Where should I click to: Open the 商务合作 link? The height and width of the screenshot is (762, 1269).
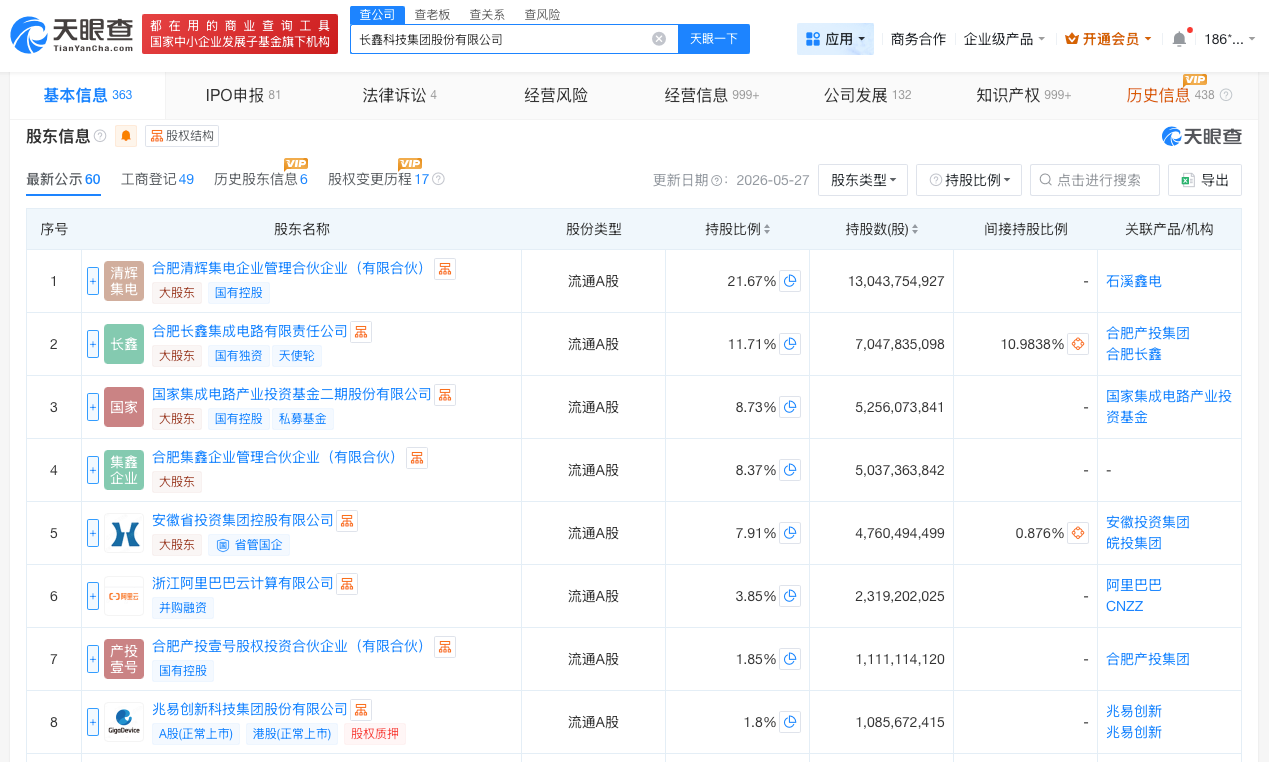click(918, 39)
